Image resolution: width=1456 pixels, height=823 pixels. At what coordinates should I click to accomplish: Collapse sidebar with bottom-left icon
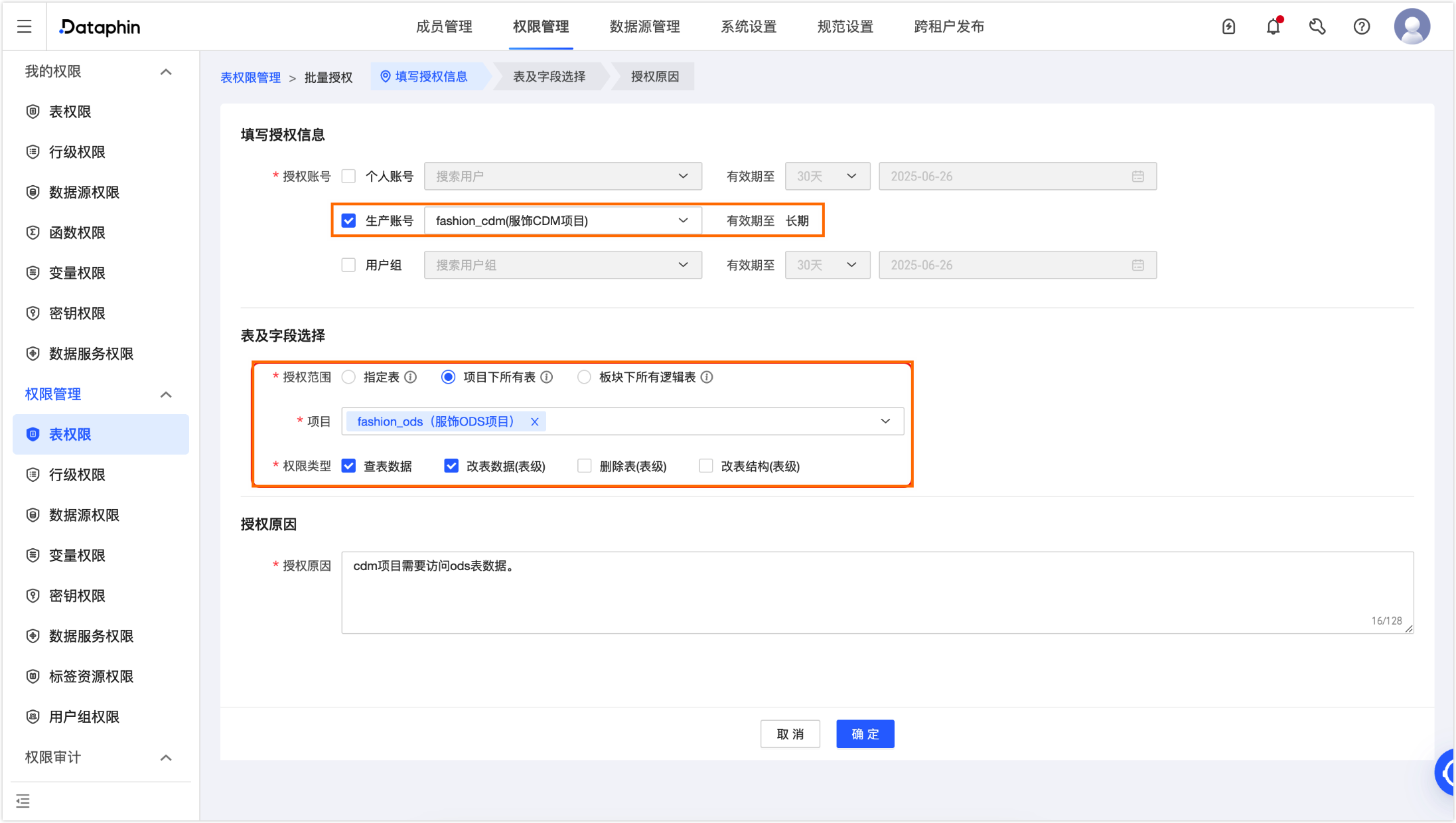[x=23, y=801]
